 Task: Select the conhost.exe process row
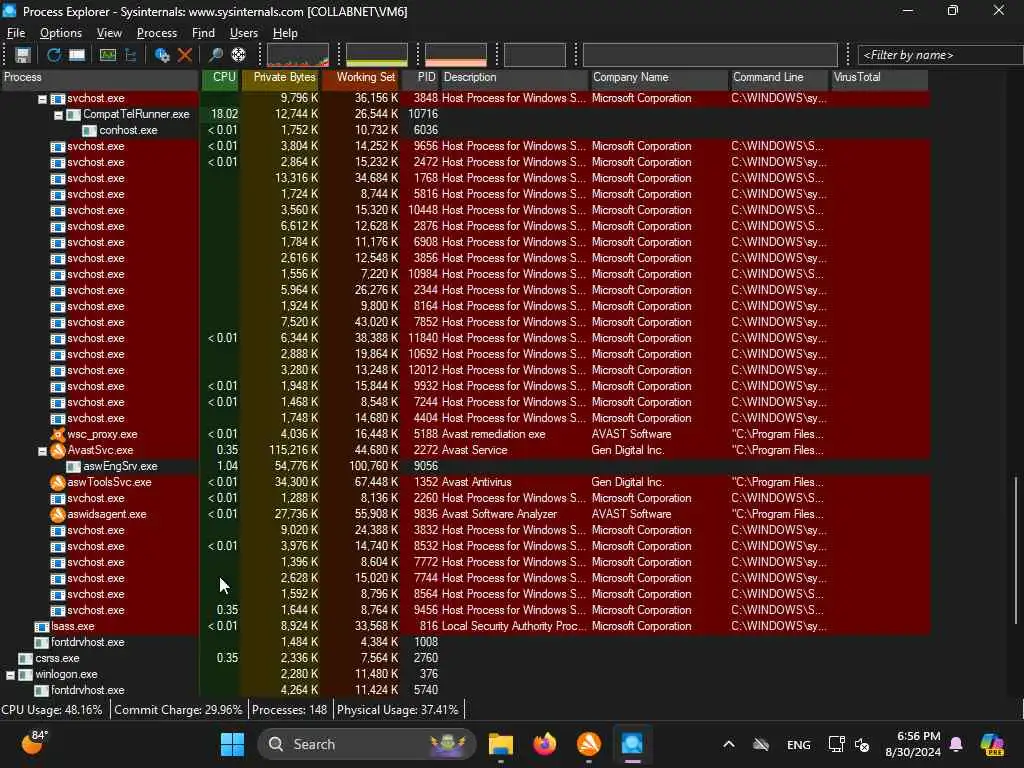(x=465, y=130)
